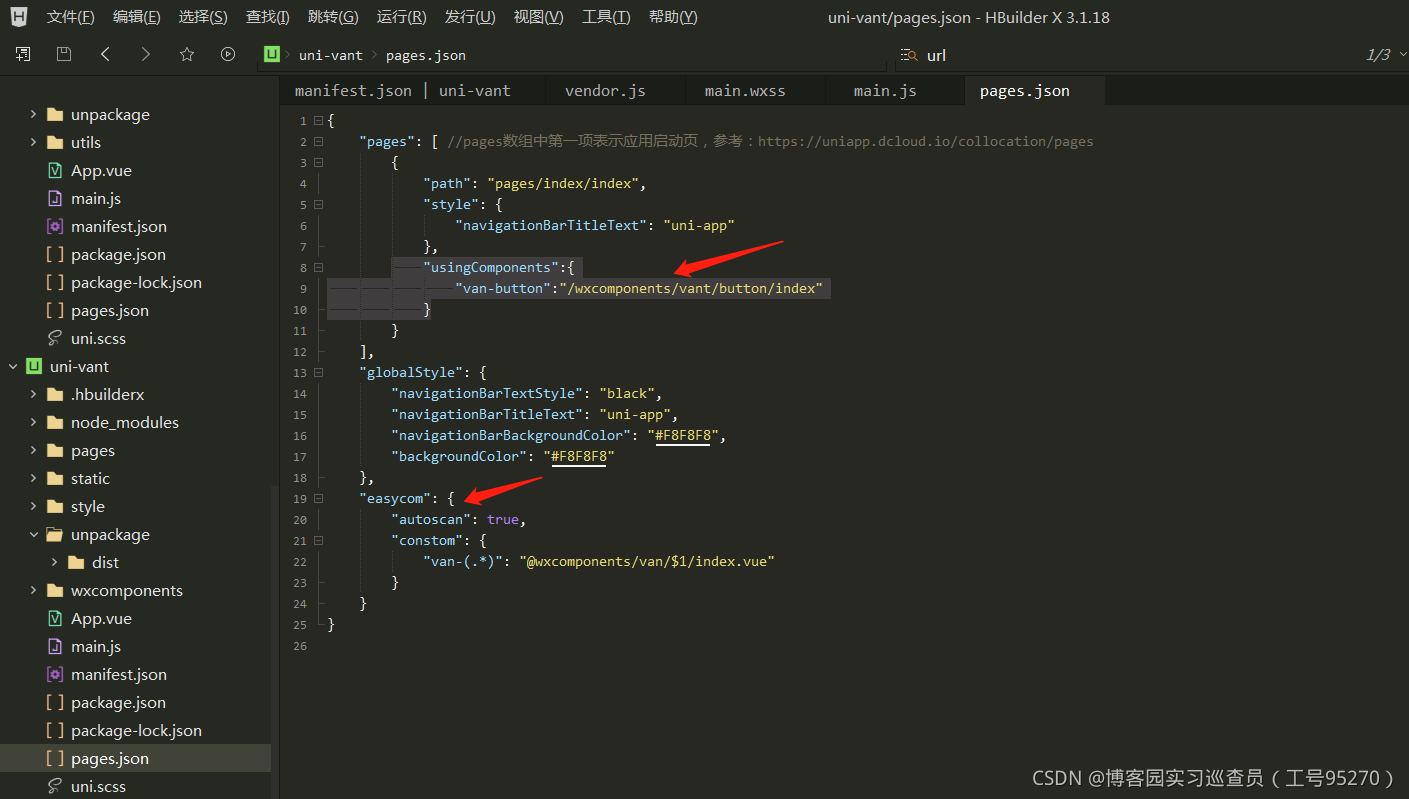The image size is (1409, 799).
Task: Click the backgroundColor #F8F8F8 color value
Action: [x=579, y=456]
